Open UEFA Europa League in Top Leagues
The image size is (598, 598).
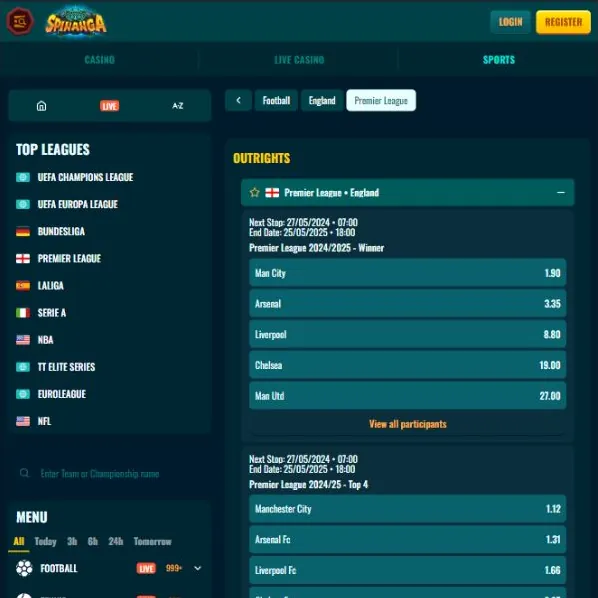(77, 204)
